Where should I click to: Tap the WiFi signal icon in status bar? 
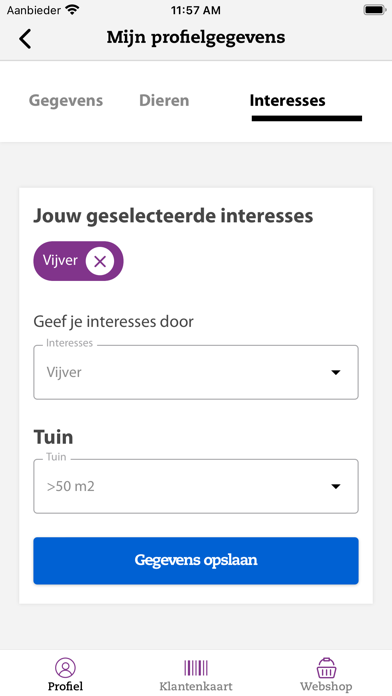[x=71, y=9]
